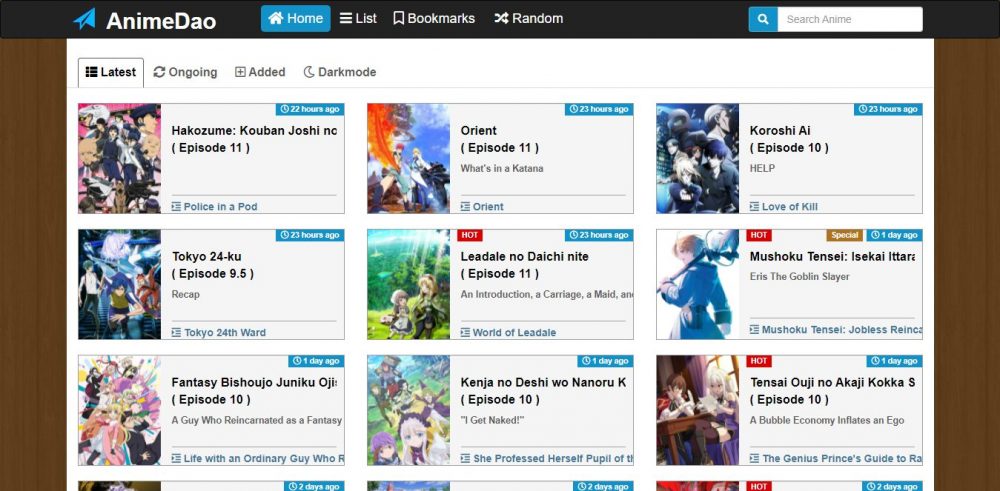Open Life with an Ordinary Guy series link

pos(258,458)
